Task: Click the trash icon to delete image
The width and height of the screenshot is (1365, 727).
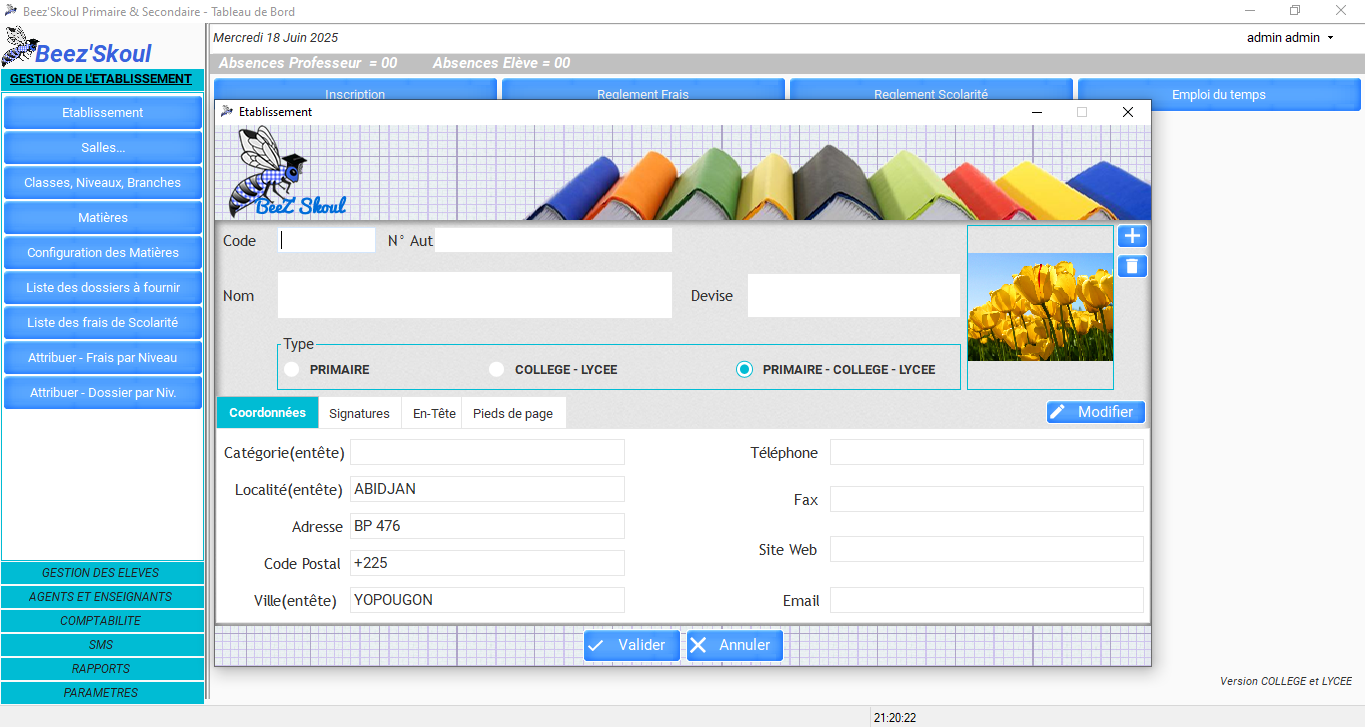Action: coord(1132,266)
